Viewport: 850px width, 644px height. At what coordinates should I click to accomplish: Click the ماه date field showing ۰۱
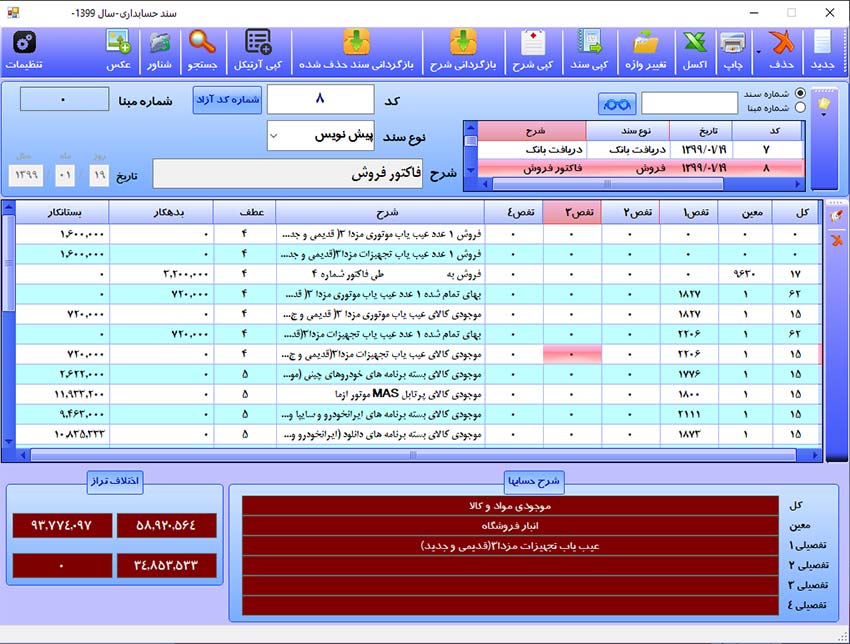(x=65, y=175)
